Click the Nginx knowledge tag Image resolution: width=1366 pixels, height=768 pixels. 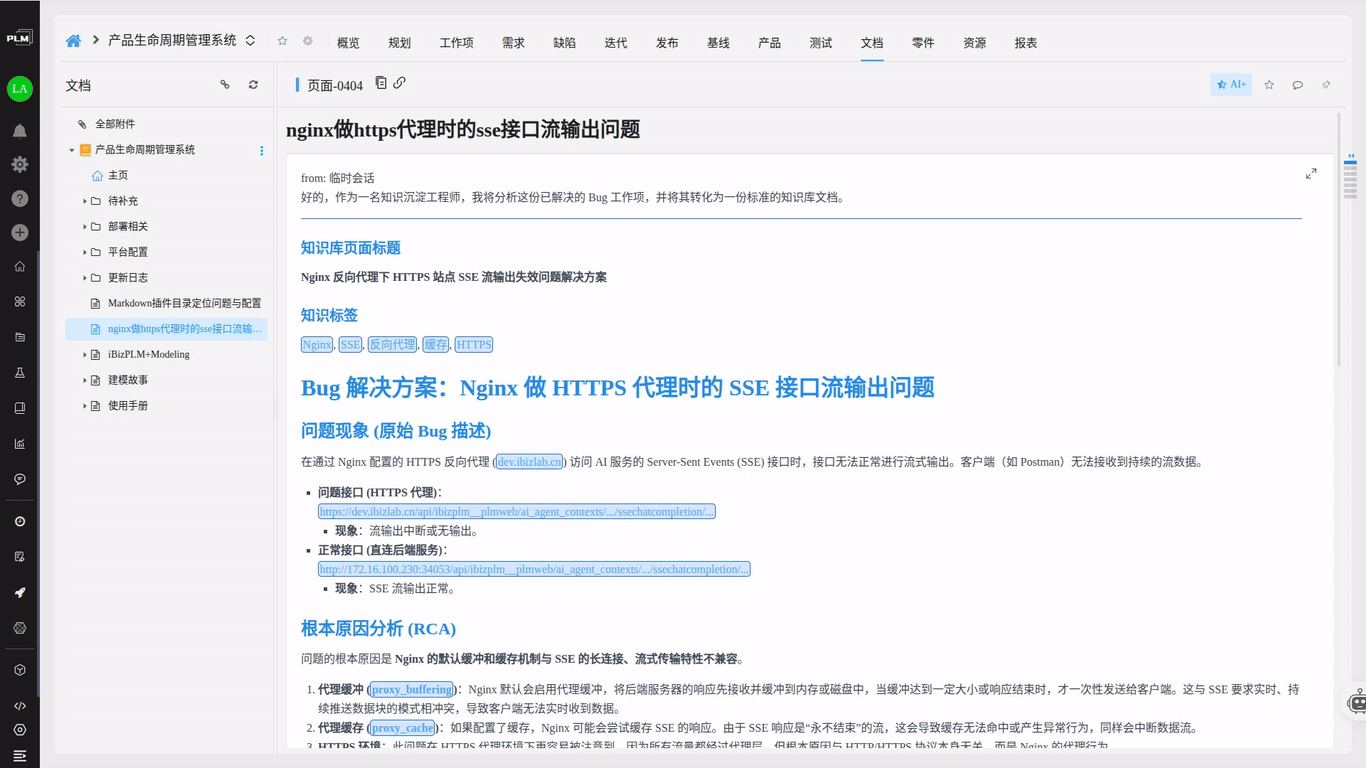click(x=316, y=344)
